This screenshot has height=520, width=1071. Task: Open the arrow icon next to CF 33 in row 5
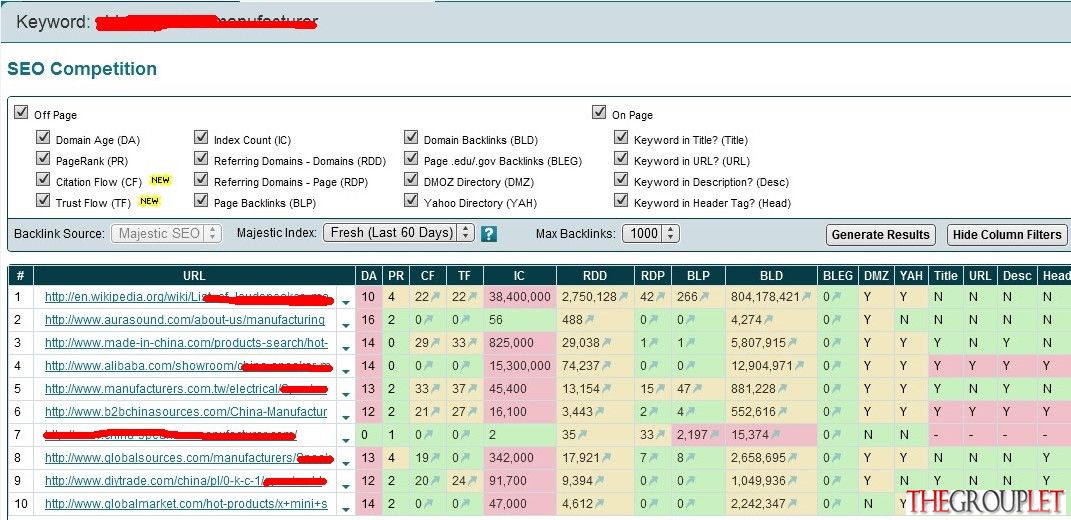coord(434,389)
